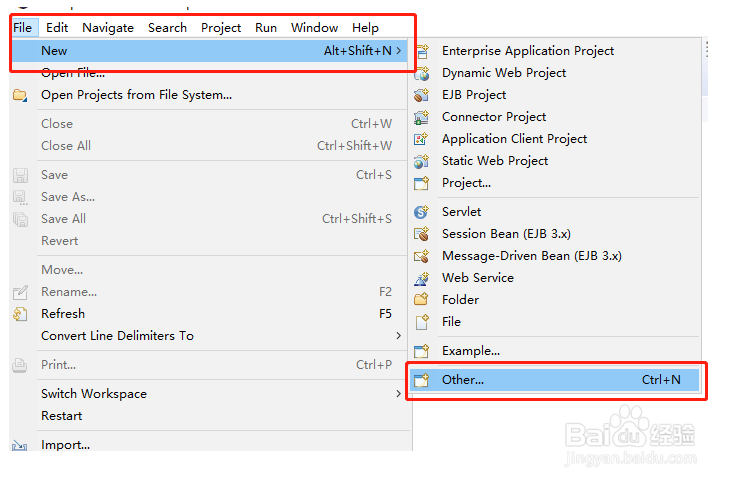The image size is (737, 484).
Task: Click the Dynamic Web Project globe icon
Action: point(422,73)
